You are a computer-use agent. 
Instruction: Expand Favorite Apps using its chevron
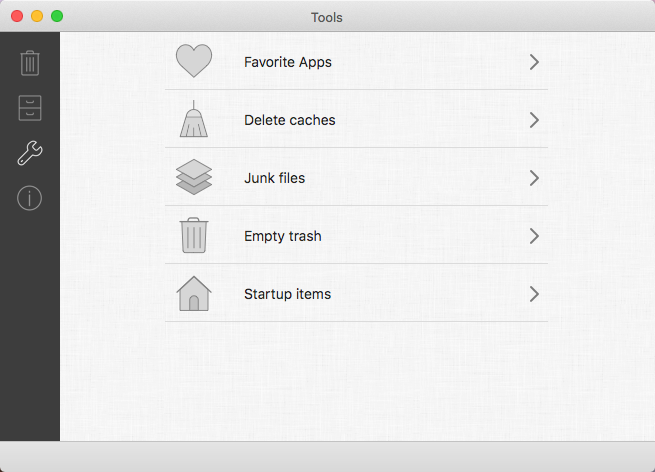534,62
